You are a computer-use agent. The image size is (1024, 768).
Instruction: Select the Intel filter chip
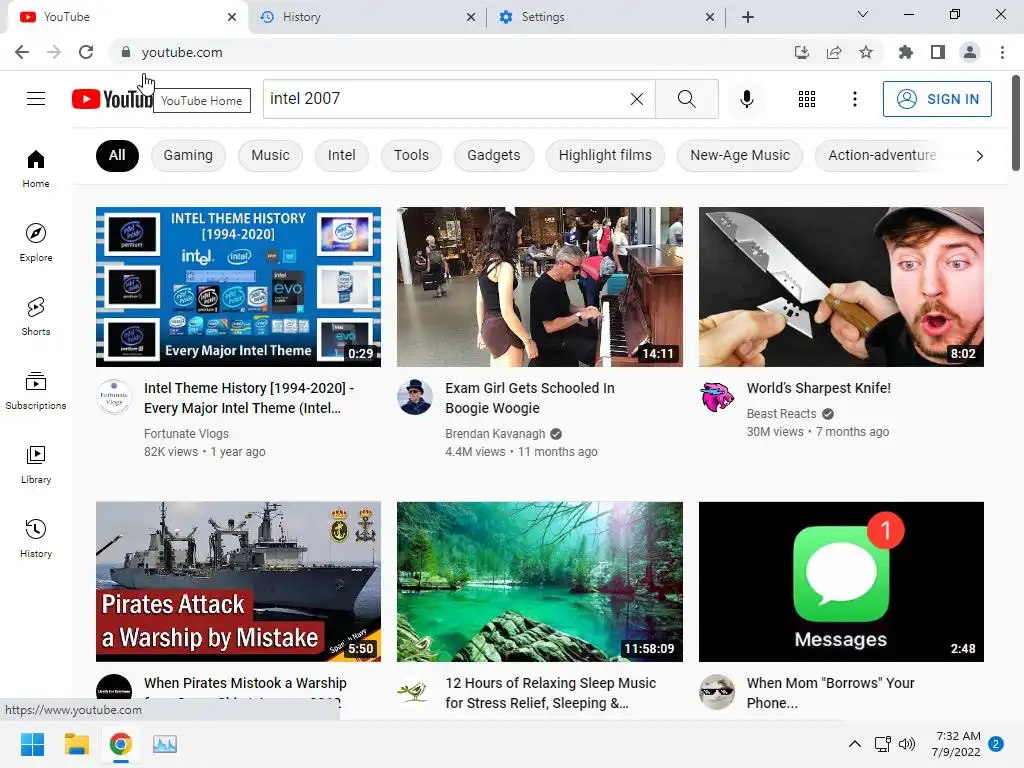coord(342,155)
